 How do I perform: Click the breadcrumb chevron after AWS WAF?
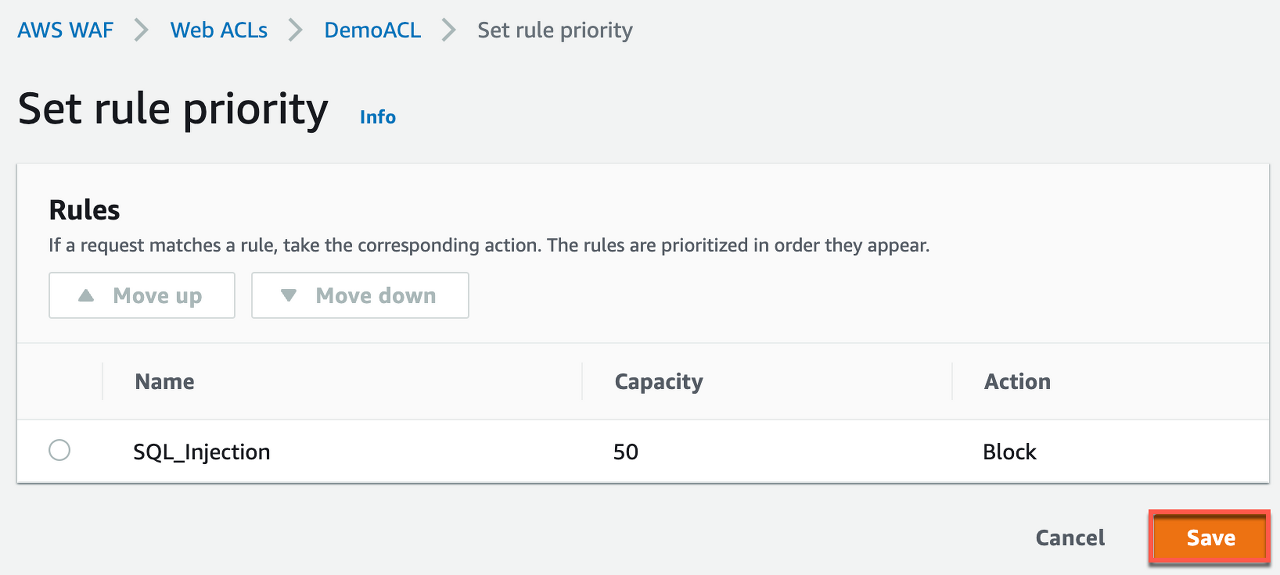[142, 30]
